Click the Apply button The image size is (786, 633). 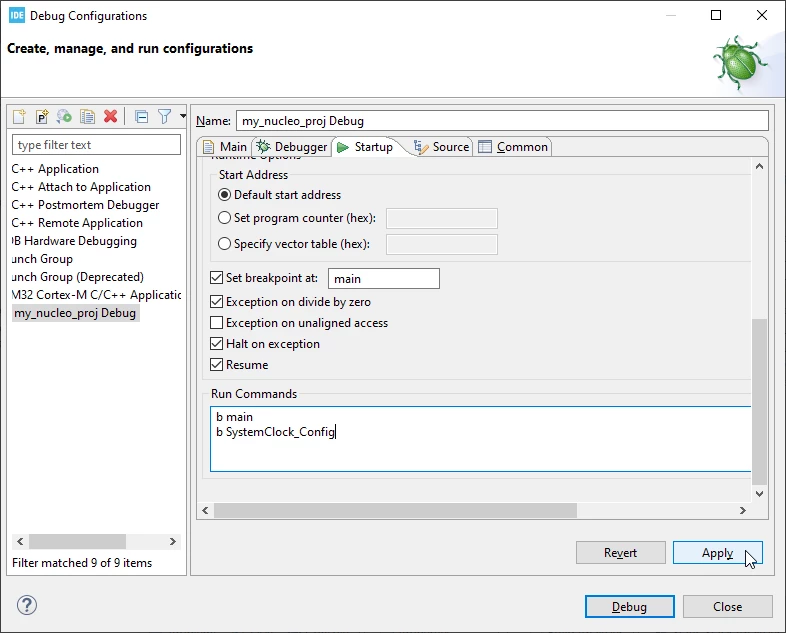point(717,553)
